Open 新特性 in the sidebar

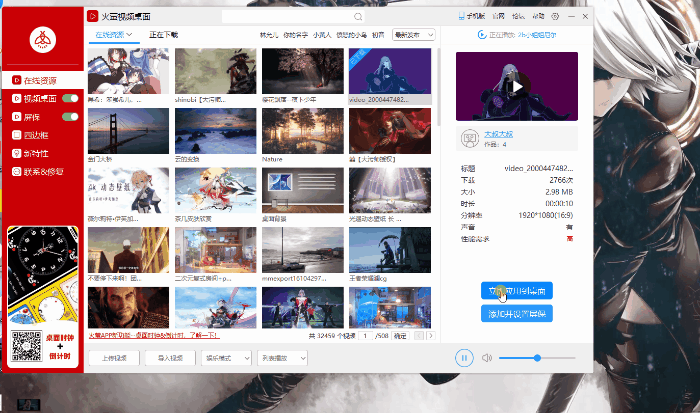[x=36, y=153]
